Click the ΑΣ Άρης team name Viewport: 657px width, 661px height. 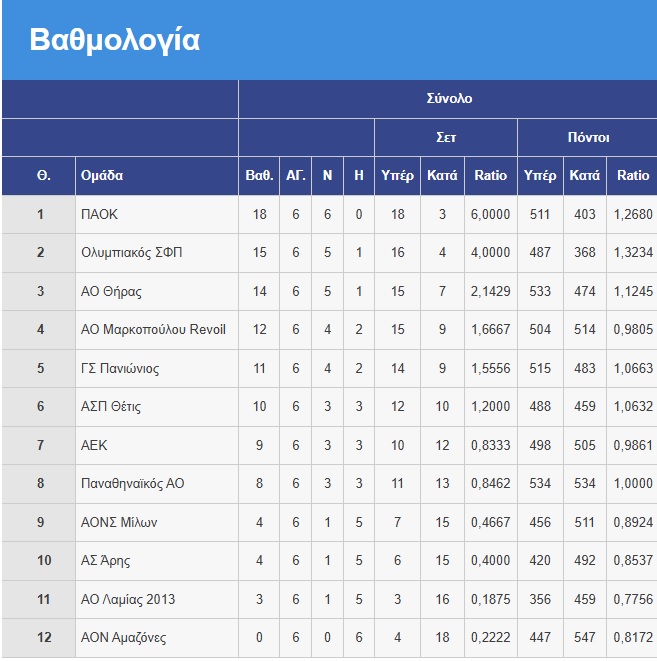click(106, 561)
